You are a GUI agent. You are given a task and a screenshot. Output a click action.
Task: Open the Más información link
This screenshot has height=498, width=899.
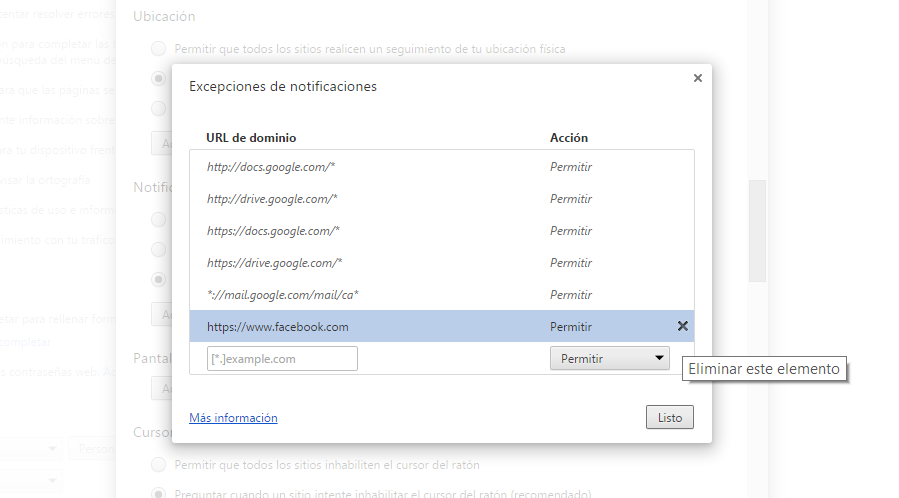coord(233,418)
